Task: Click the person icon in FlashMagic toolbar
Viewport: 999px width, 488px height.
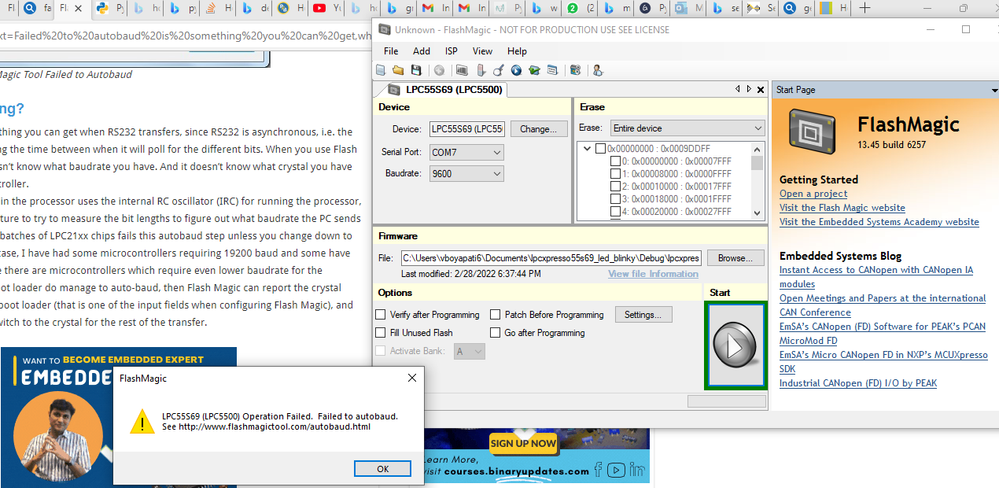Action: [x=598, y=70]
